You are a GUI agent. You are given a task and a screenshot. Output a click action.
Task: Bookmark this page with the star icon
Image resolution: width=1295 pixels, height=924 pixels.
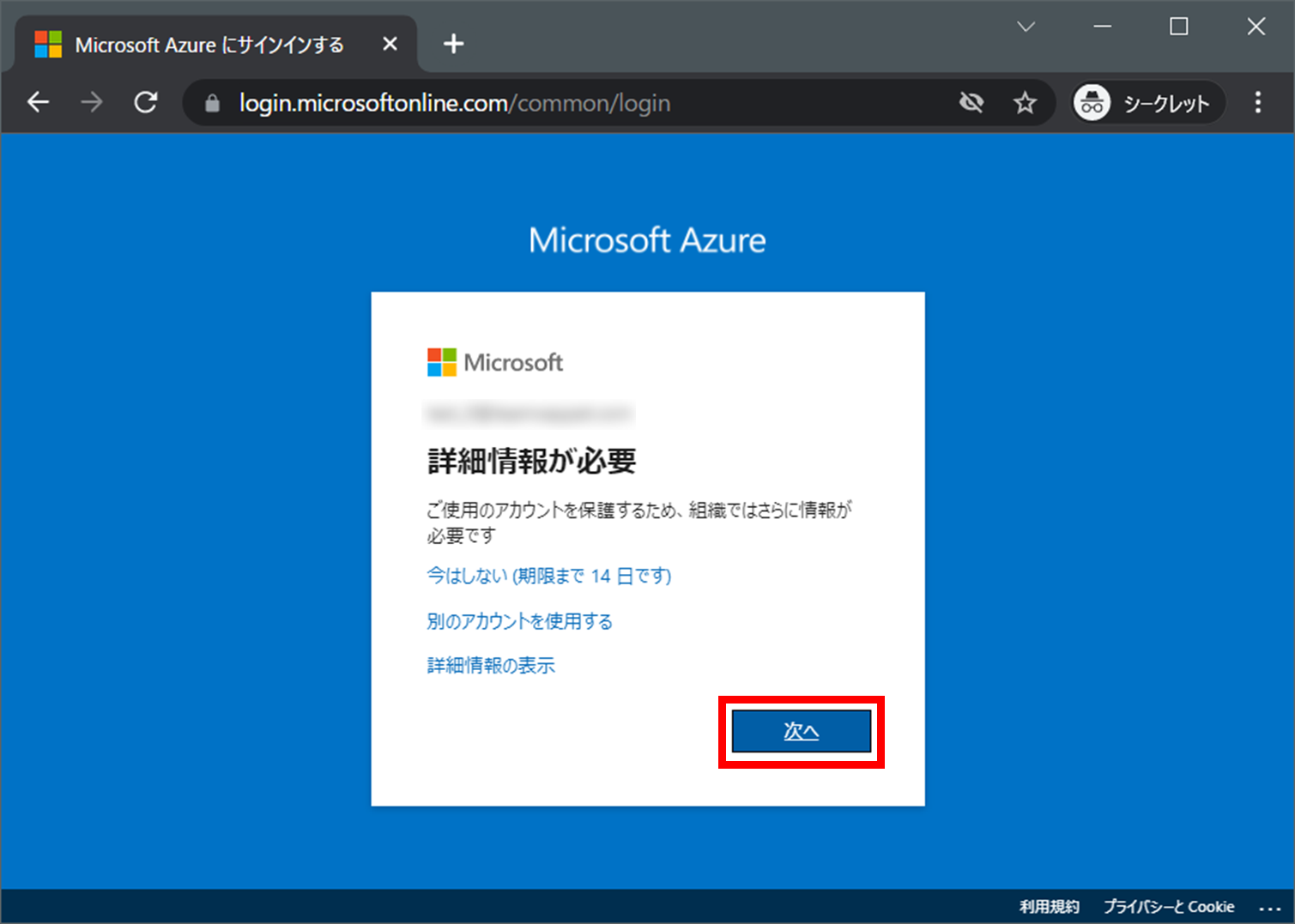click(x=1025, y=104)
